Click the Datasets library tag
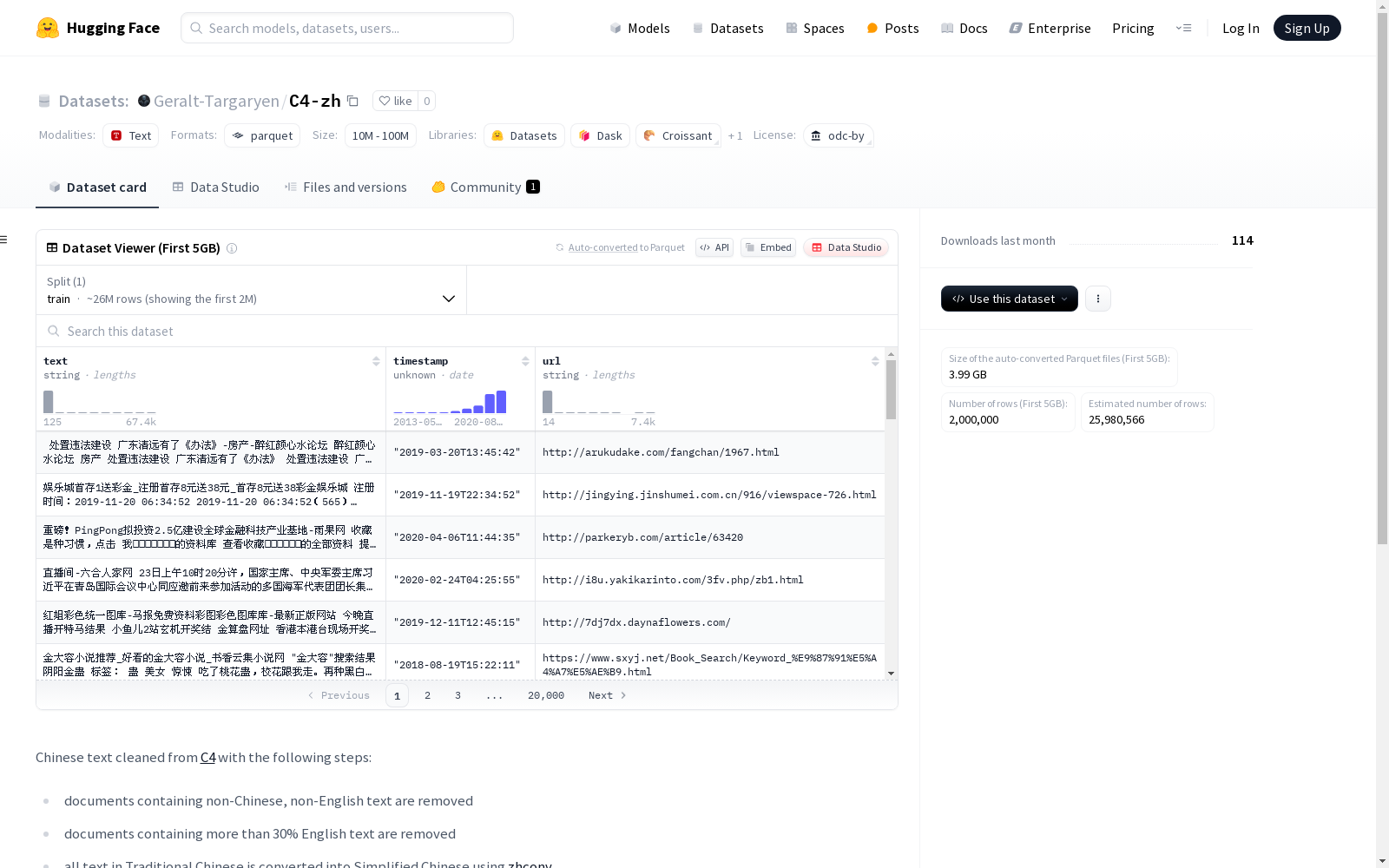The width and height of the screenshot is (1389, 868). point(524,135)
